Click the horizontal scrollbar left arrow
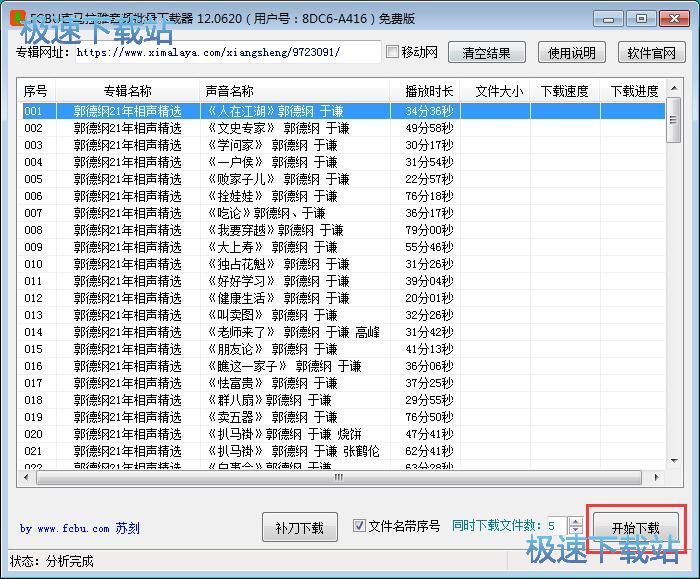 pyautogui.click(x=26, y=477)
